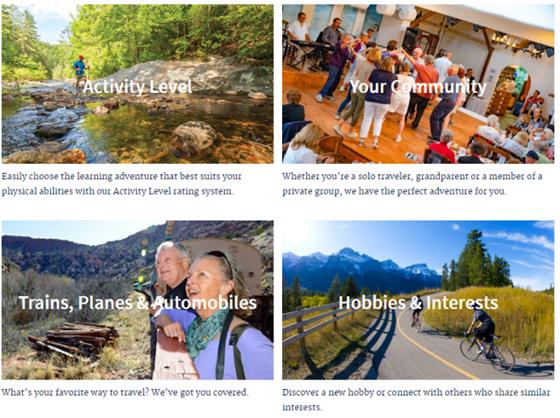The width and height of the screenshot is (560, 418).
Task: Click the hiker in the blue shirt
Action: [x=80, y=71]
